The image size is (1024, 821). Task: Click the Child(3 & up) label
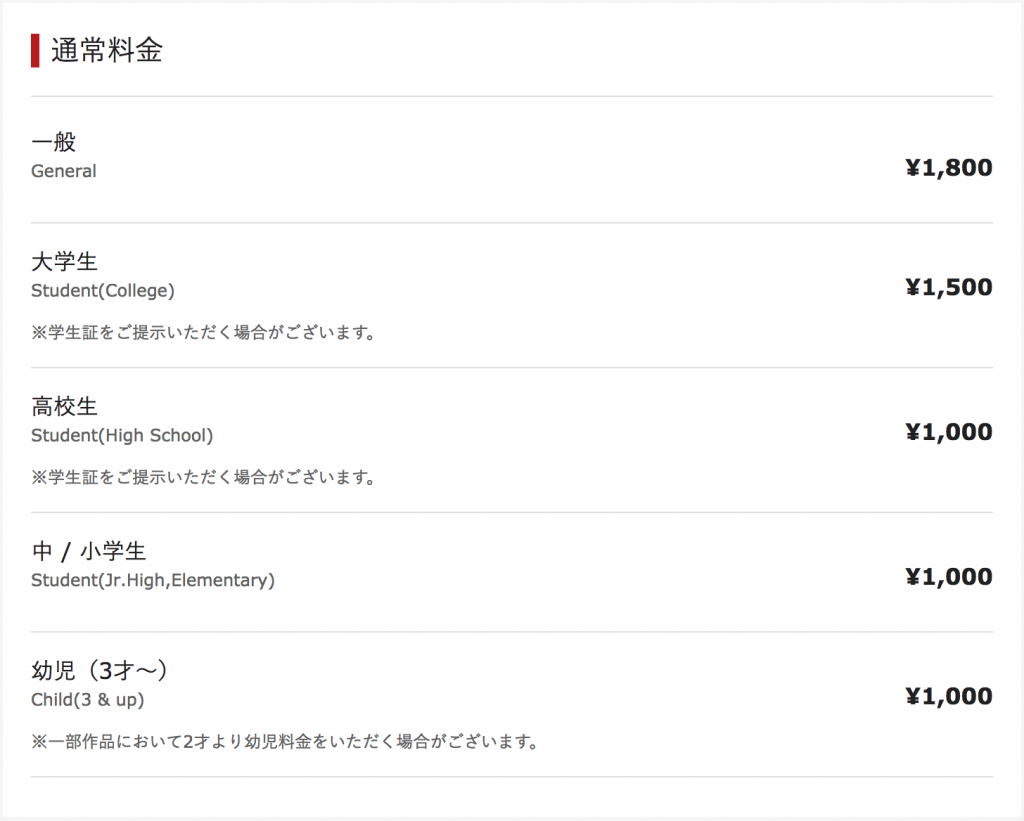coord(94,700)
